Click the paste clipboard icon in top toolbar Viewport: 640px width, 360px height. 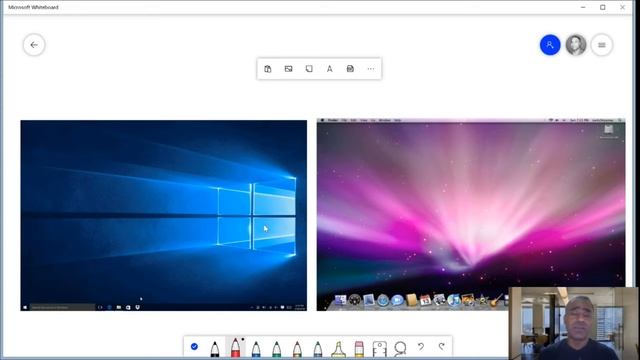(x=268, y=69)
